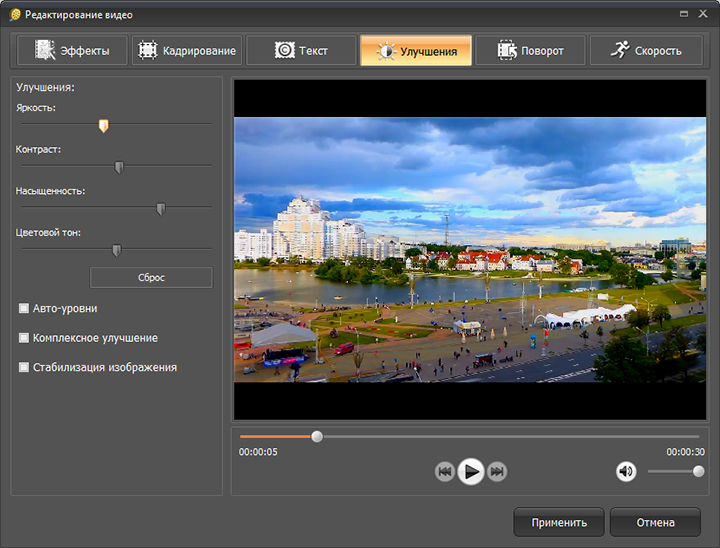Viewport: 720px width, 548px height.
Task: Click the Отмена button
Action: [655, 522]
